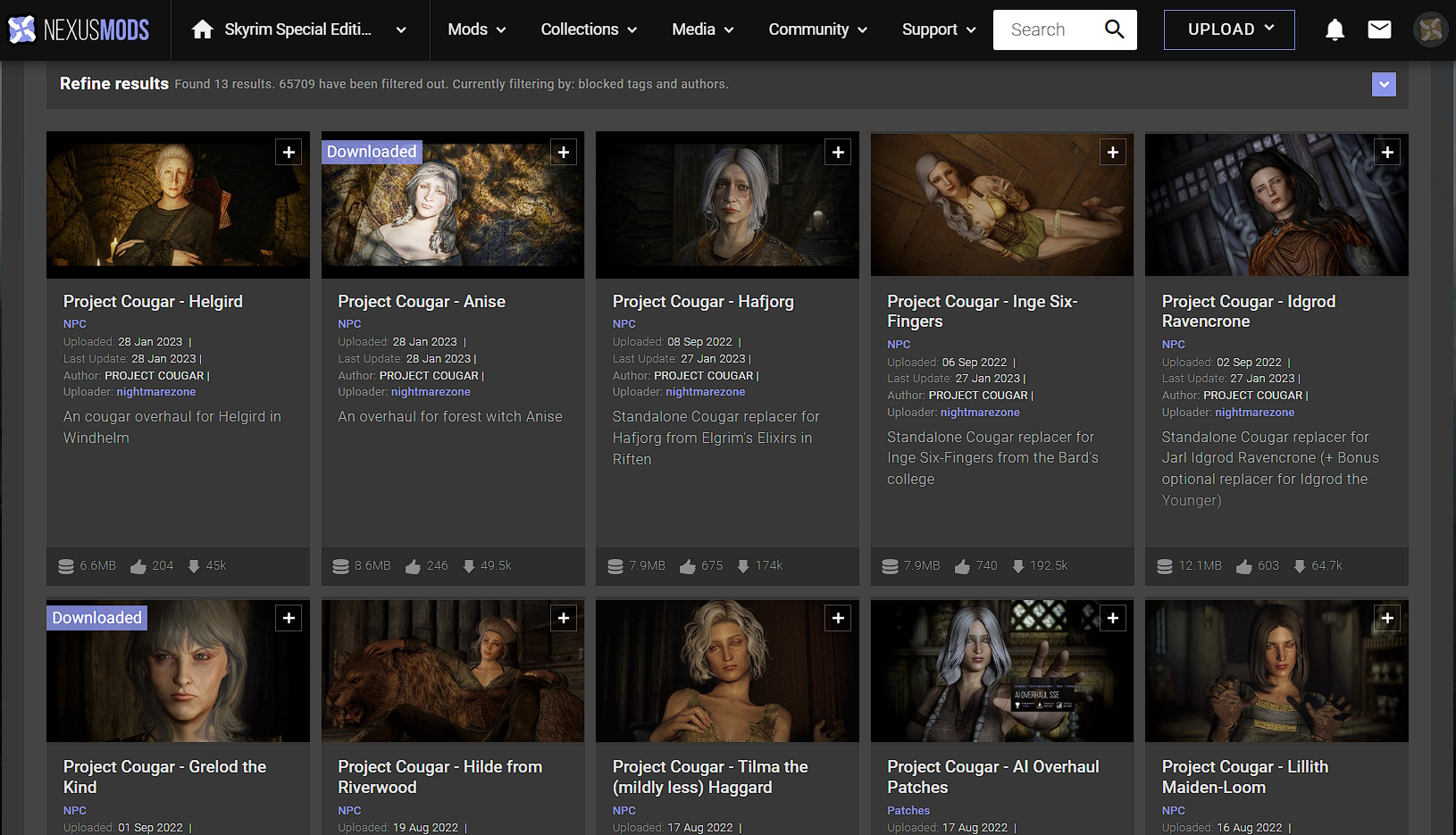Click file size icon on Hafjorg card
1456x835 pixels.
[615, 566]
